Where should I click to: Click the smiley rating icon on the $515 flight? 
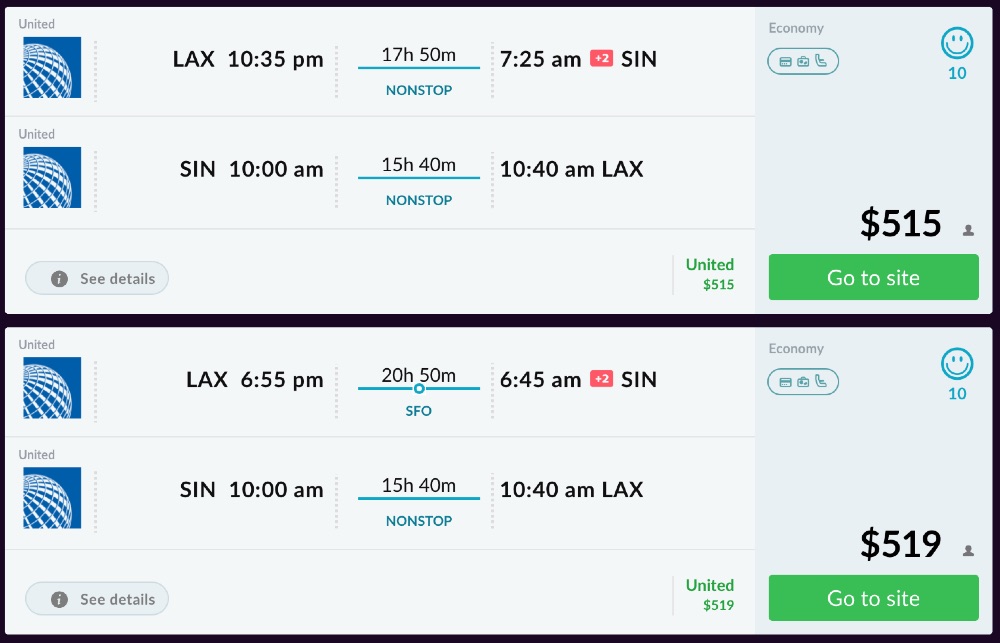coord(957,44)
